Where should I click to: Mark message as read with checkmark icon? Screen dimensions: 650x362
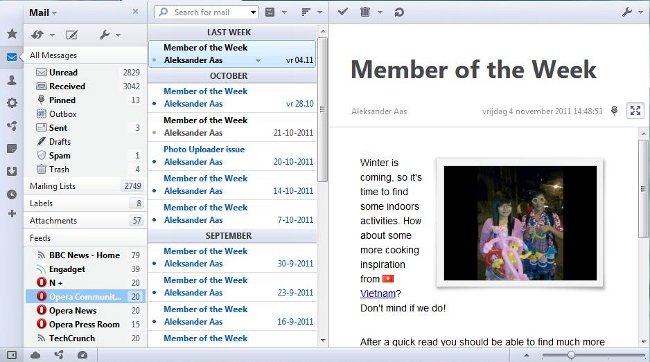342,12
